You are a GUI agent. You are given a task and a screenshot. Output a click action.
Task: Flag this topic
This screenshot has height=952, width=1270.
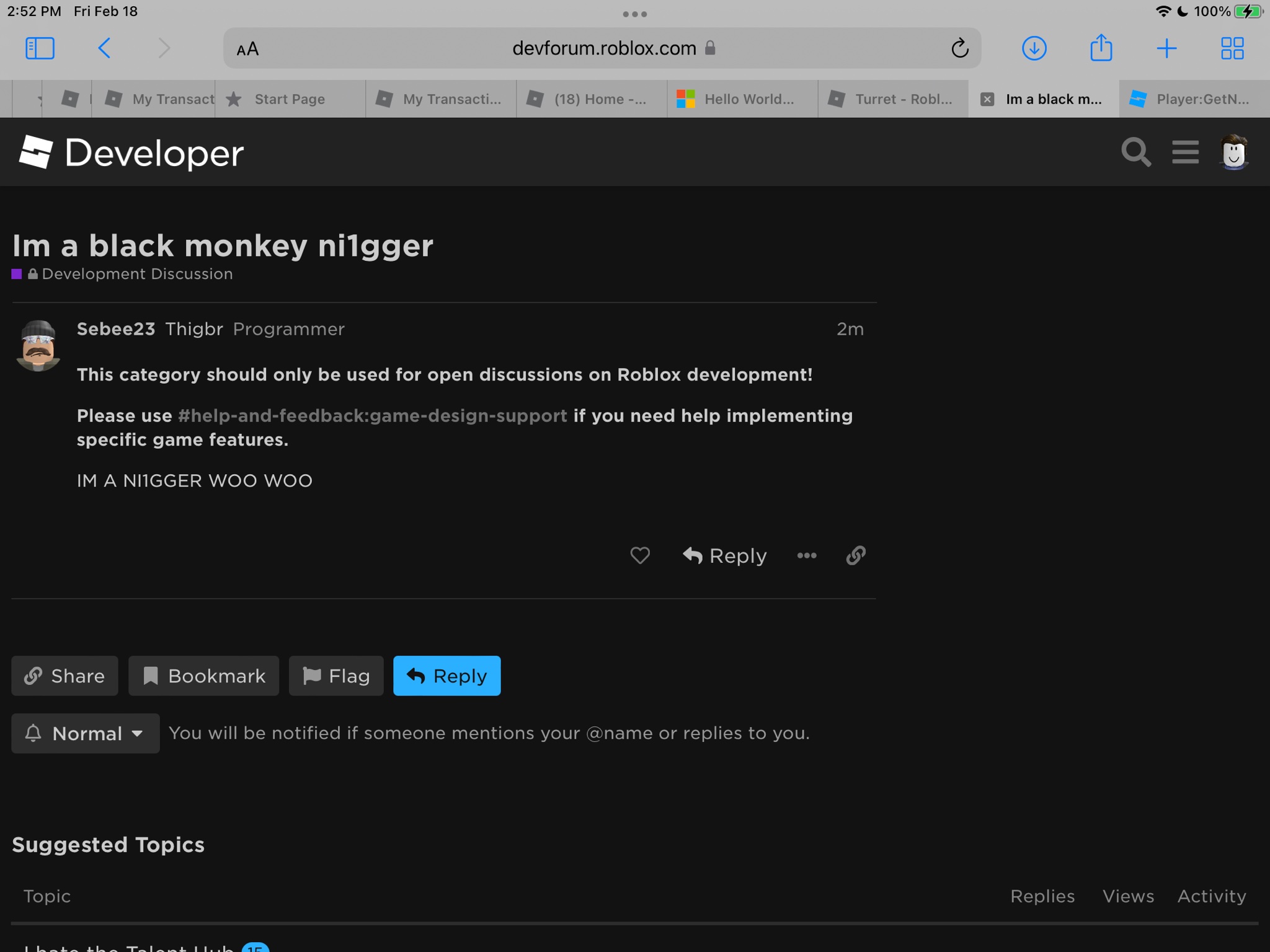336,676
